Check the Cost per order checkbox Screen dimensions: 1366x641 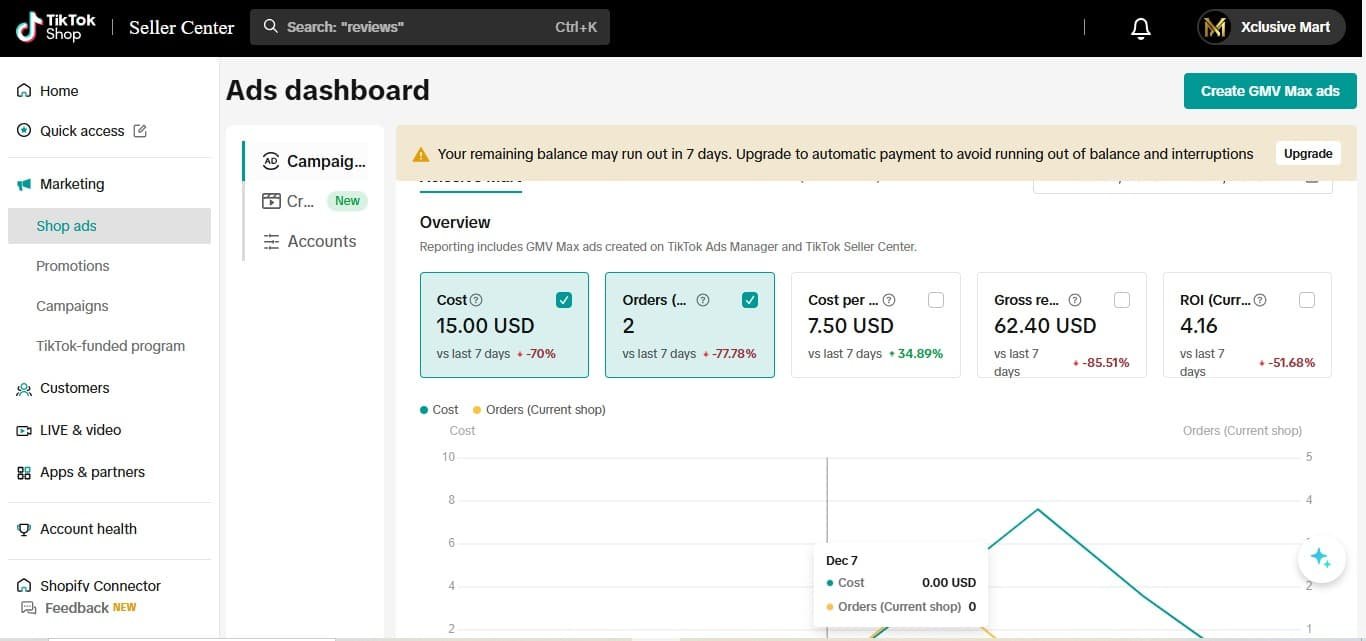click(936, 300)
